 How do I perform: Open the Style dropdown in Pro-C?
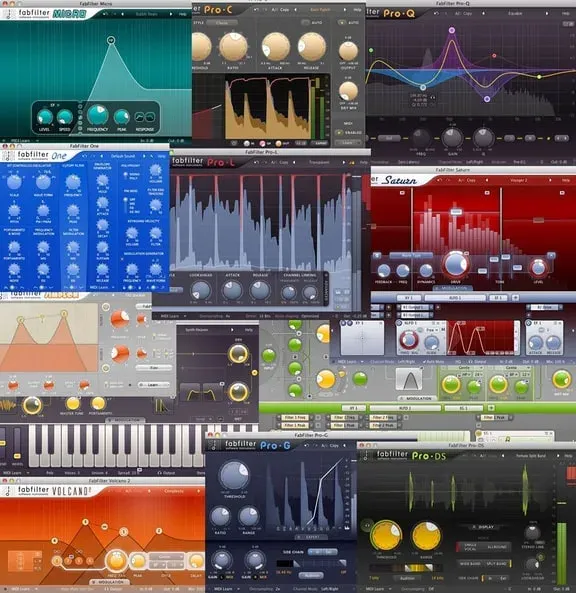[x=222, y=23]
